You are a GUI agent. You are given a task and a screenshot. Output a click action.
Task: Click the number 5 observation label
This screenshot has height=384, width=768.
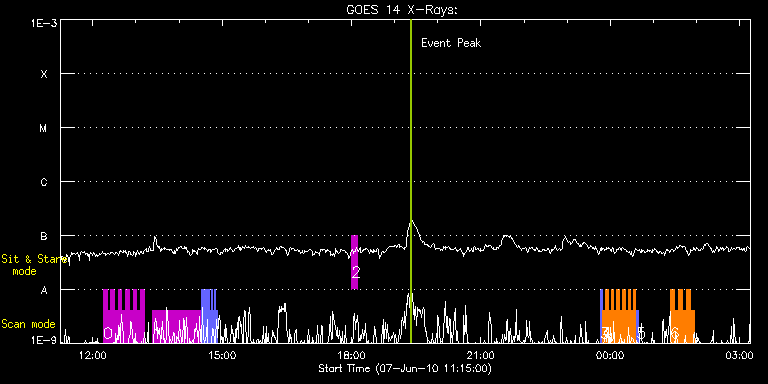[x=641, y=333]
